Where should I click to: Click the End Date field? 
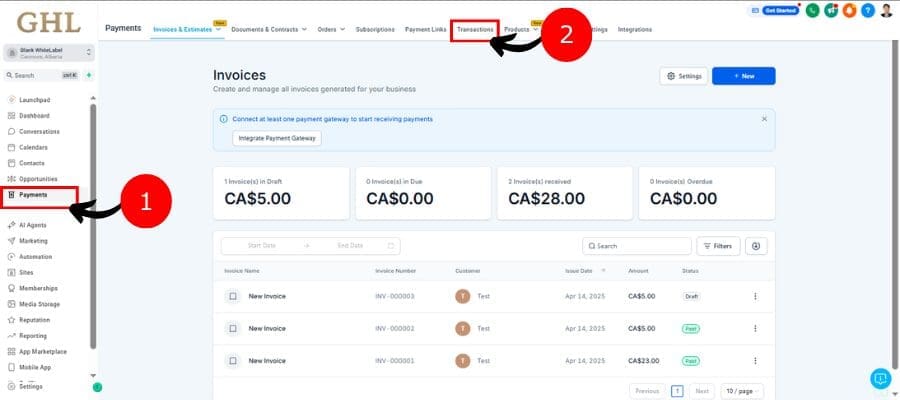tap(350, 246)
